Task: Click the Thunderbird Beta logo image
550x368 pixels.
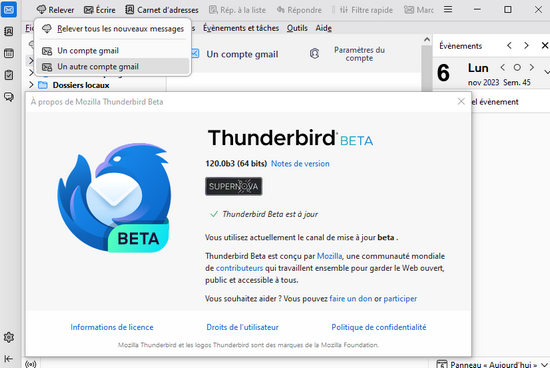Action: coord(114,198)
